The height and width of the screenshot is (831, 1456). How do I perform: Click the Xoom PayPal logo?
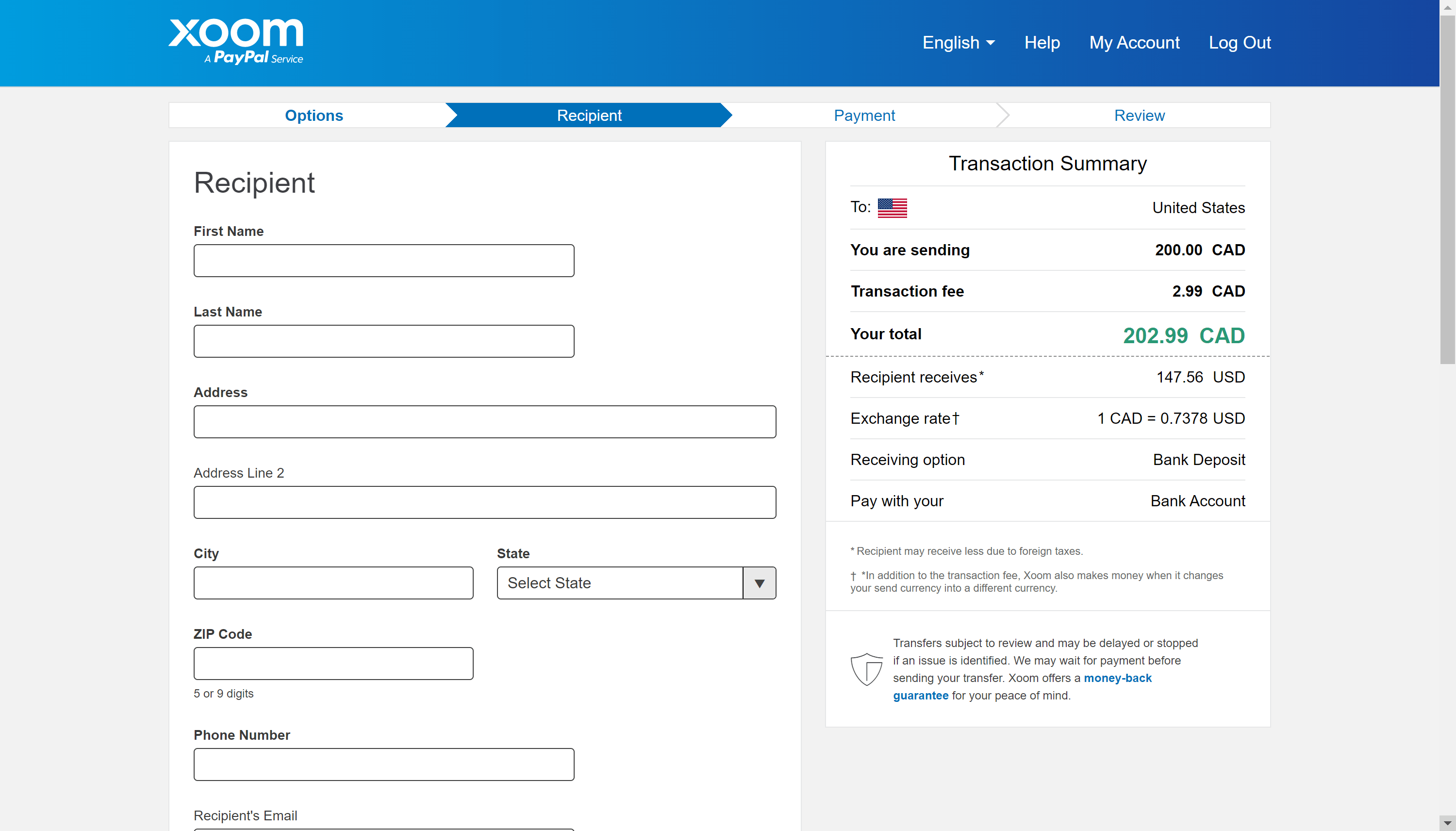236,41
